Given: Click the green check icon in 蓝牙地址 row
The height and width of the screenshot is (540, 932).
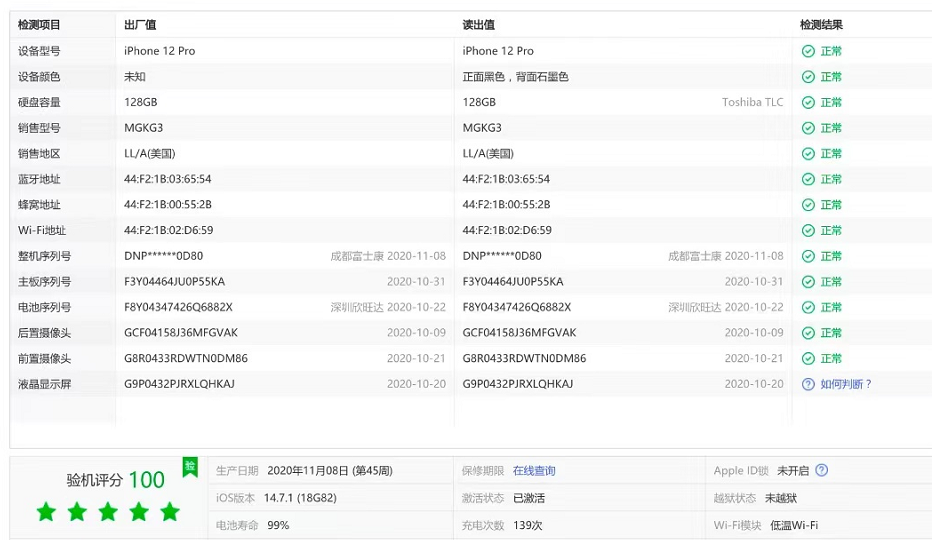Looking at the screenshot, I should 808,179.
